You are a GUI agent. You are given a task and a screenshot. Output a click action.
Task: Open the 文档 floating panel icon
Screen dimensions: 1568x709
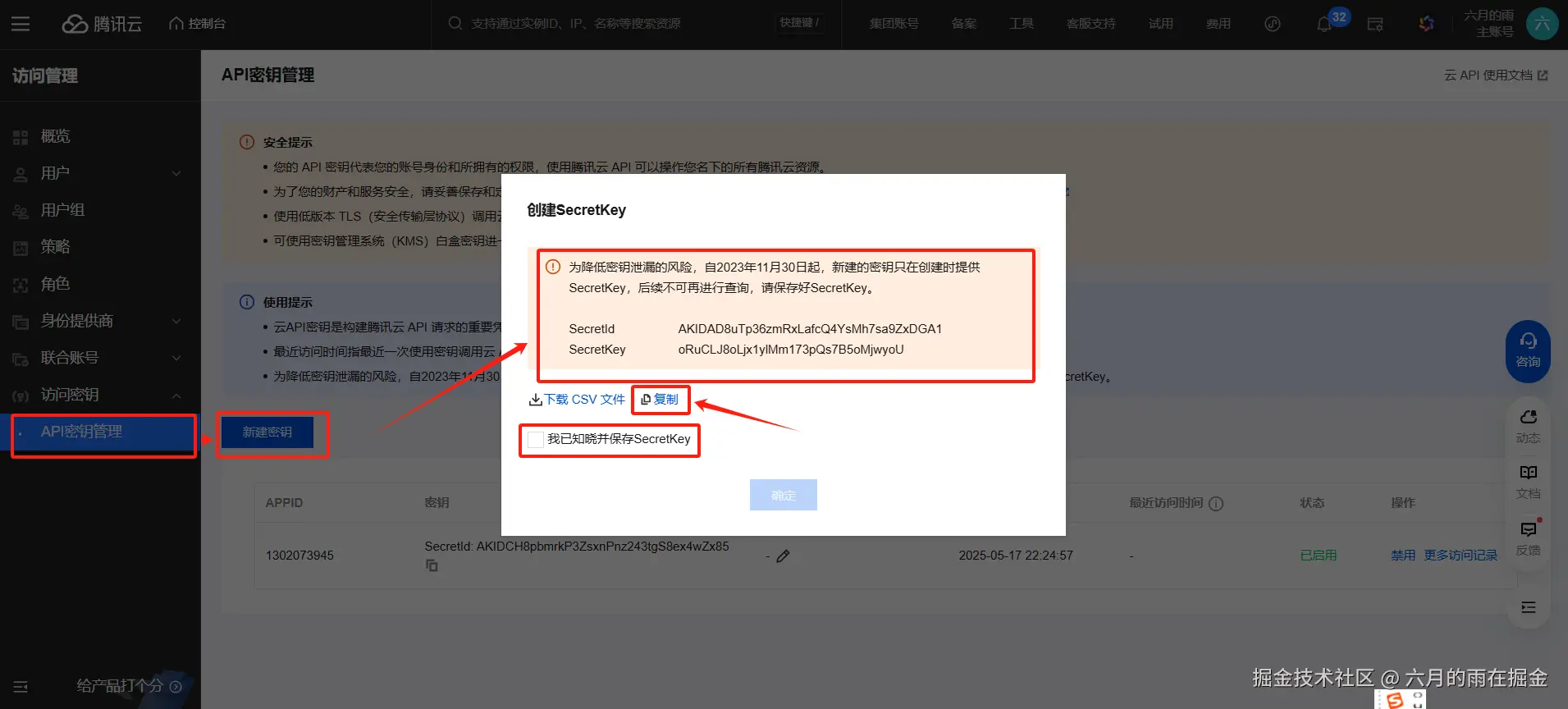1528,482
